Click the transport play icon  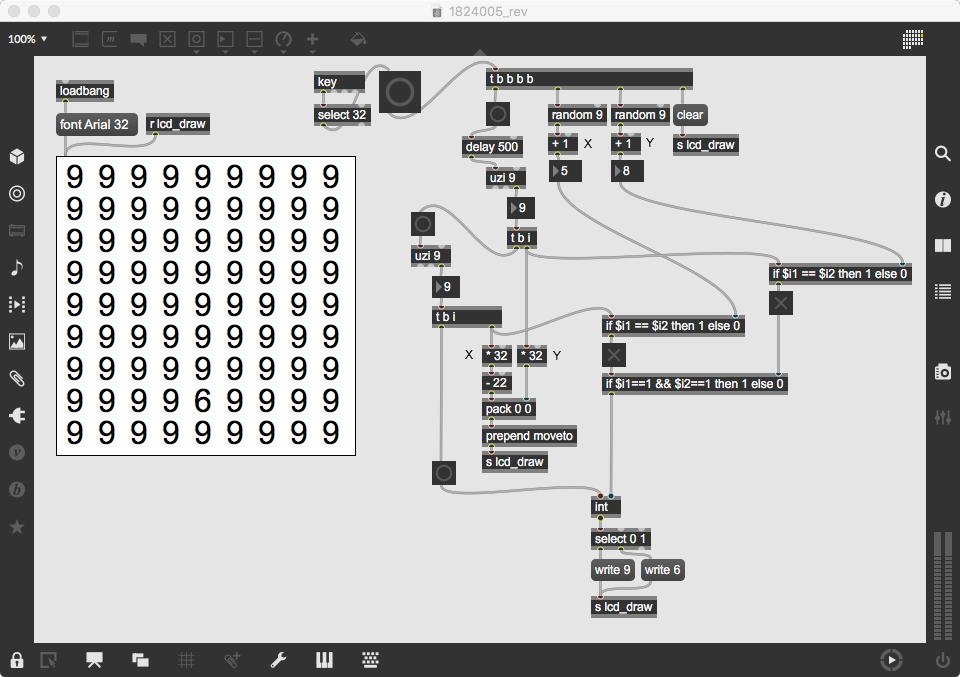pyautogui.click(x=891, y=660)
